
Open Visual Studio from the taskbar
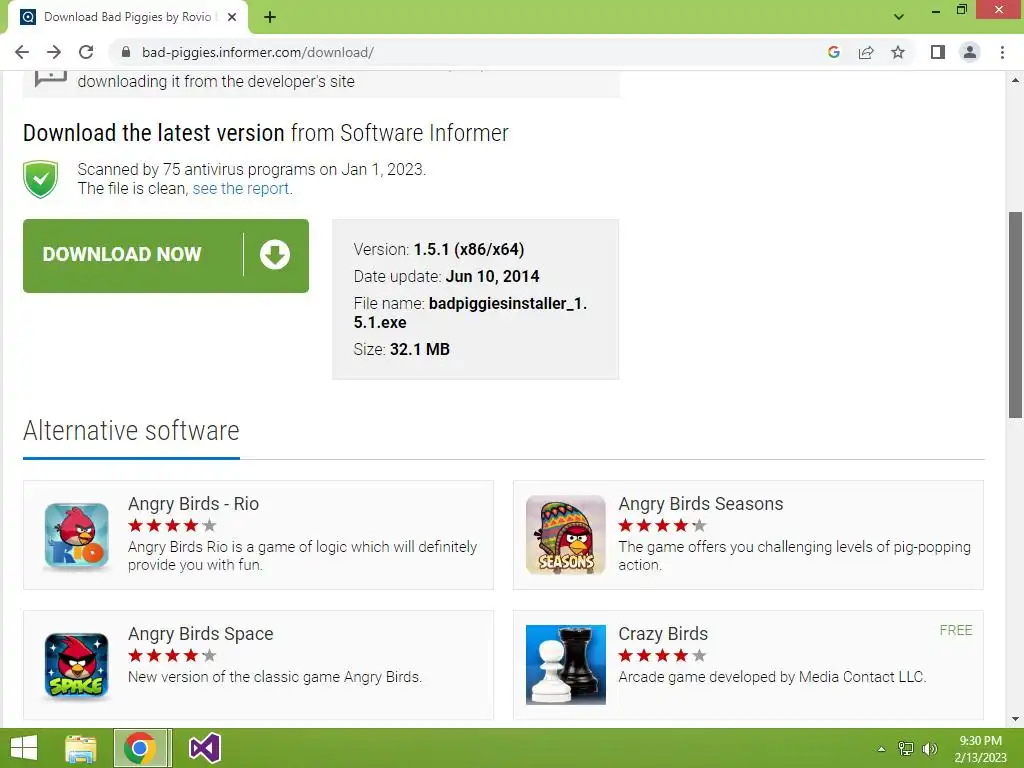coord(204,748)
